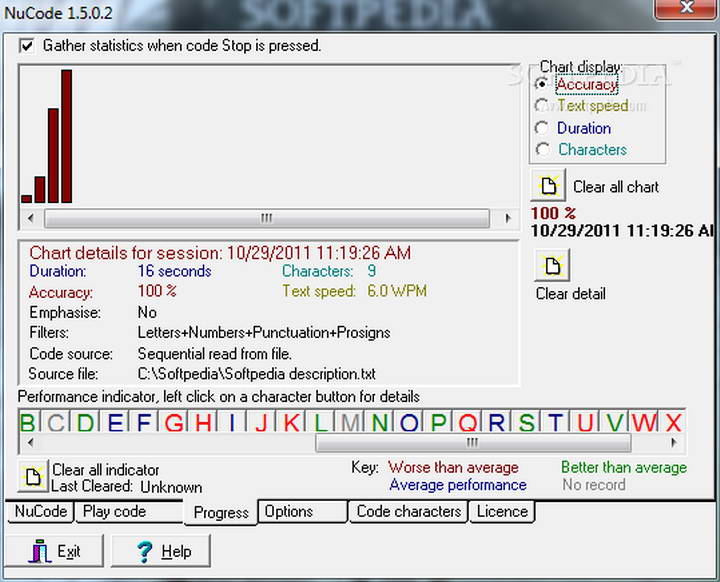The height and width of the screenshot is (582, 720).
Task: Click character button T
Action: 556,421
